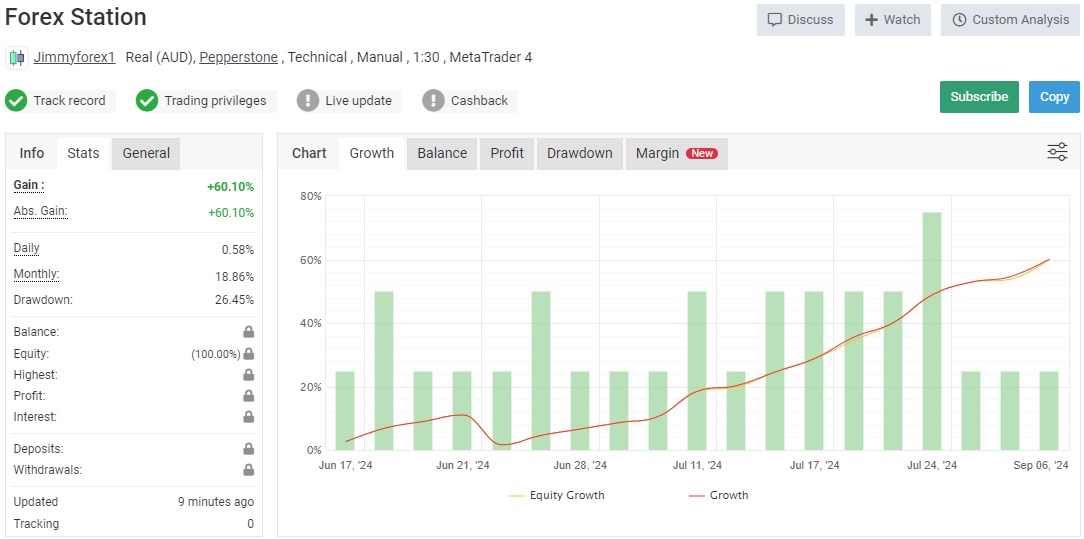Viewport: 1084px width, 539px height.
Task: Open the Profit chart tab
Action: (507, 153)
